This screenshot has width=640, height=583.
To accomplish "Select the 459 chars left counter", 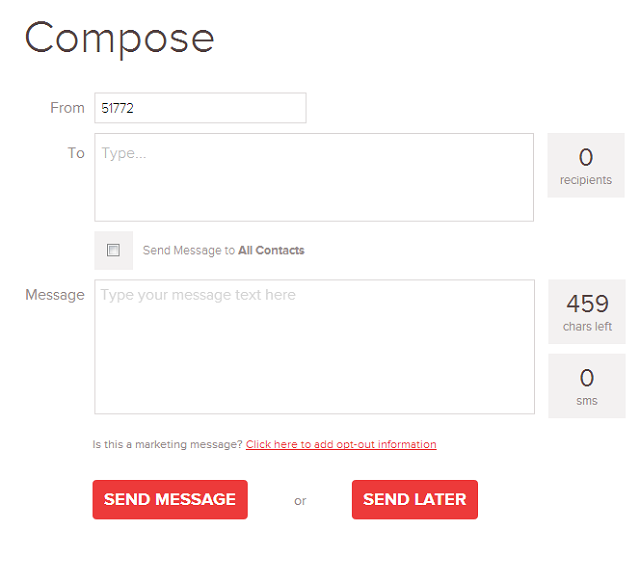I will (587, 312).
